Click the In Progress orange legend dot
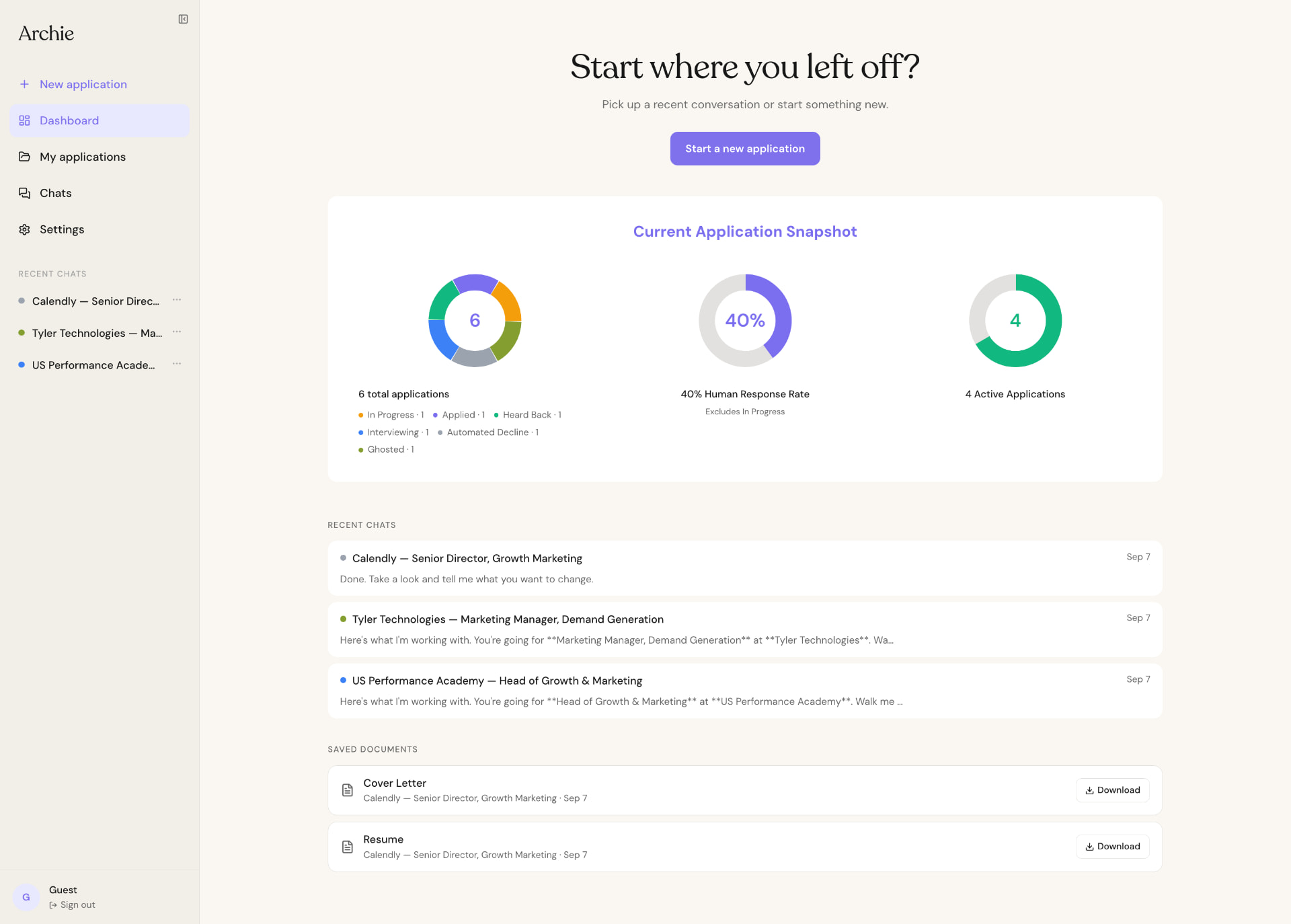 click(x=361, y=415)
